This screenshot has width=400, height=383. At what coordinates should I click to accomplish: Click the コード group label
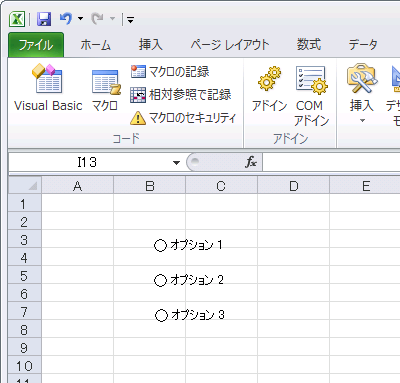pyautogui.click(x=126, y=138)
